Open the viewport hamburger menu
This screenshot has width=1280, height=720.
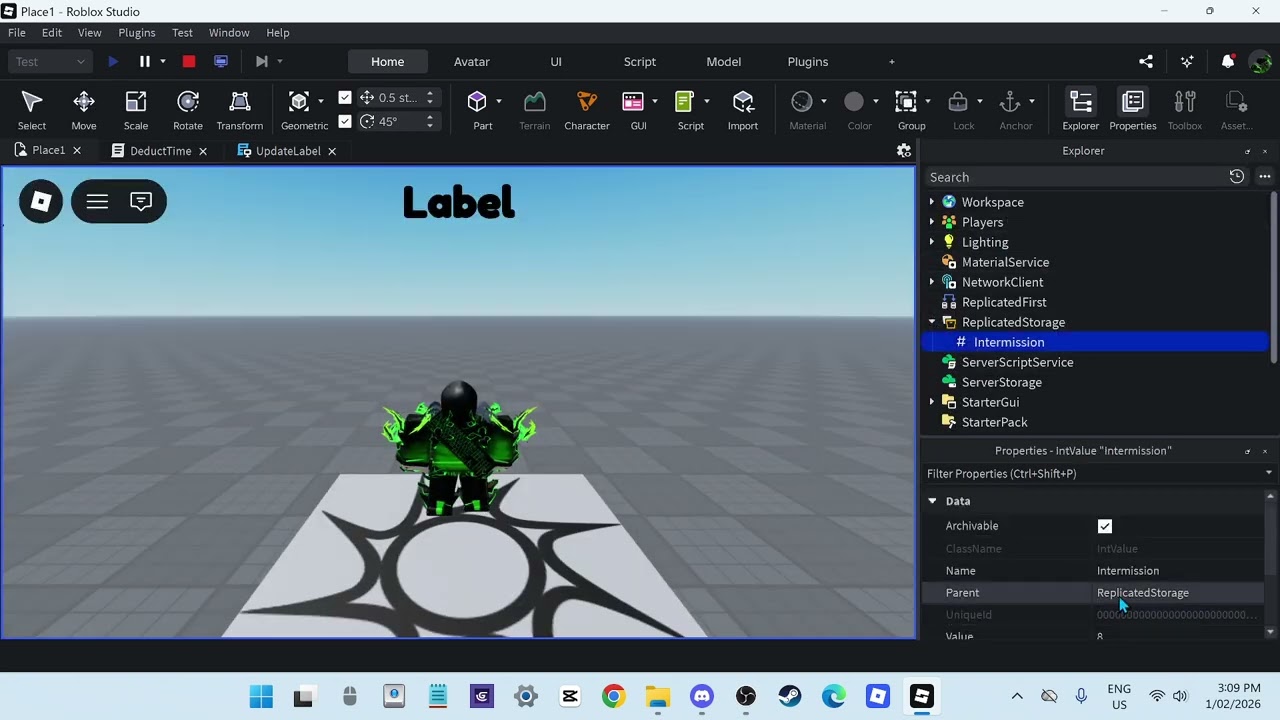click(x=97, y=202)
